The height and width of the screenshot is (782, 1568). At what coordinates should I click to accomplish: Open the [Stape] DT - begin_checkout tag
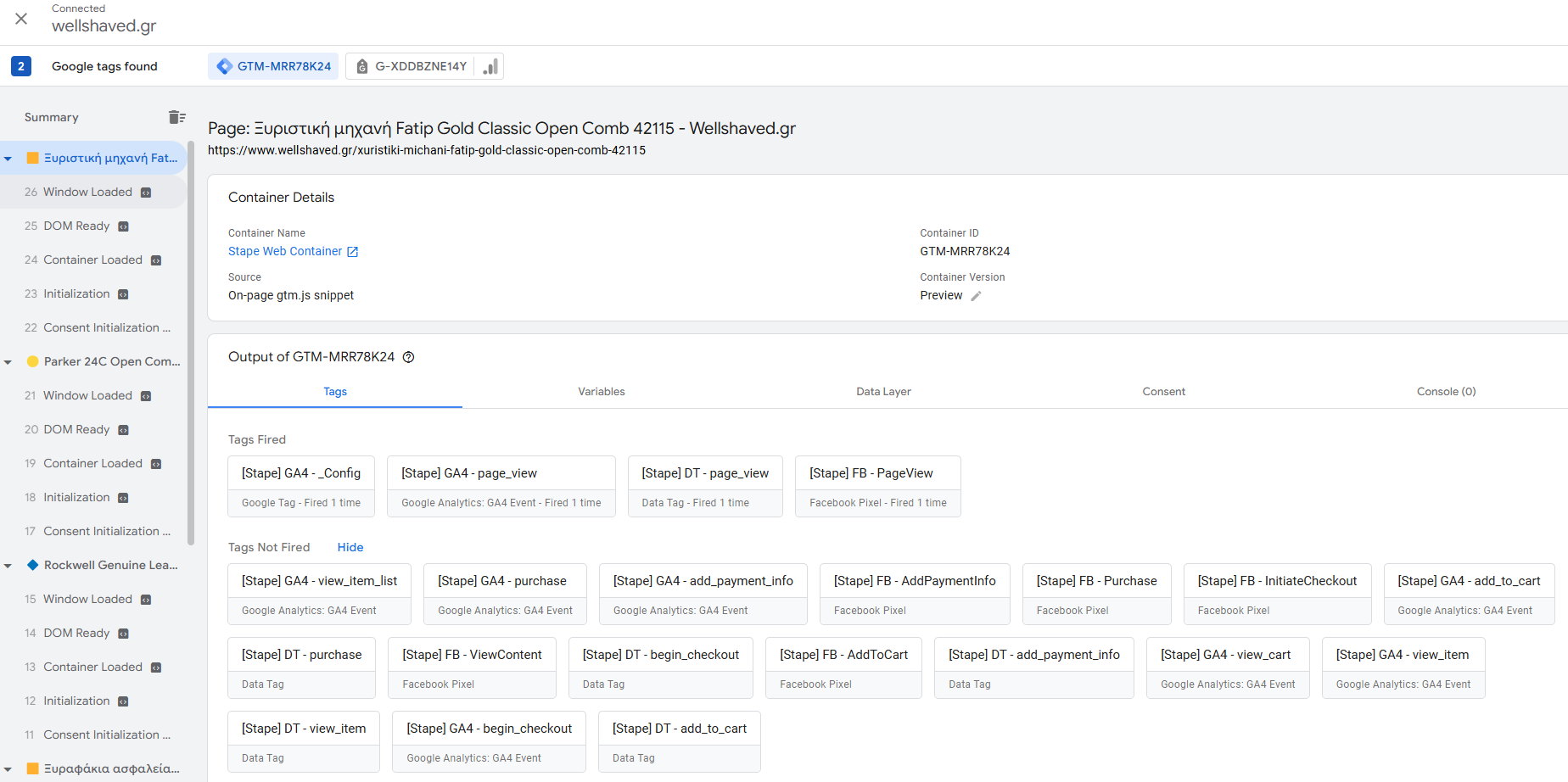point(661,668)
